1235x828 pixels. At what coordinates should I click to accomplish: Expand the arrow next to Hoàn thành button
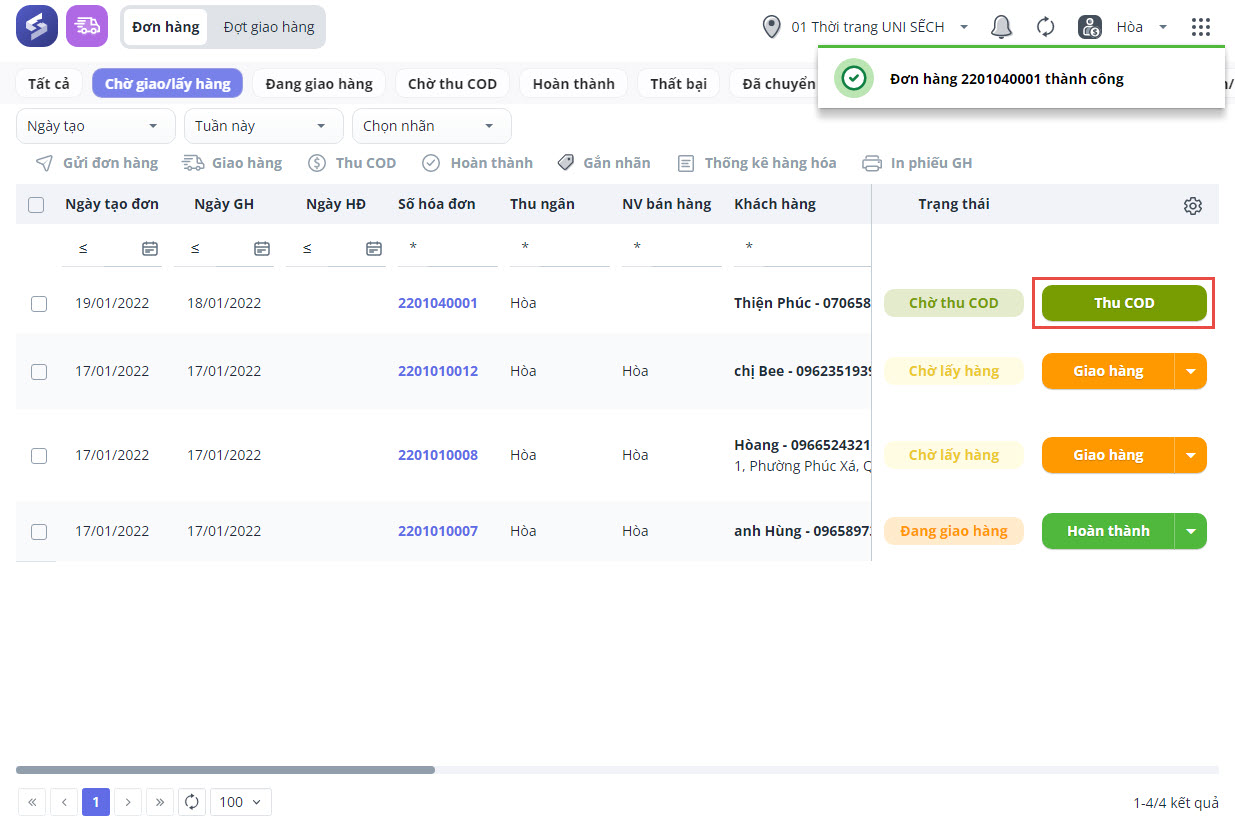tap(1190, 532)
